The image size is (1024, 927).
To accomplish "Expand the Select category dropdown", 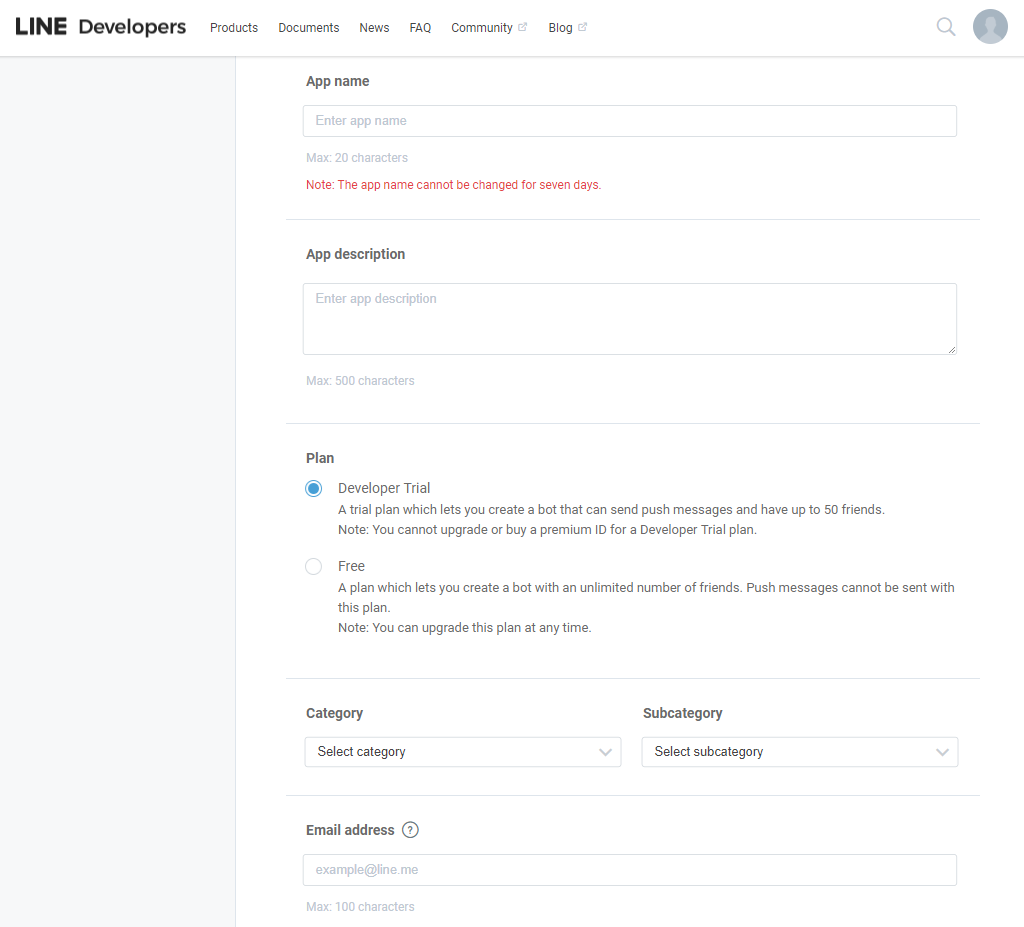I will [x=463, y=752].
